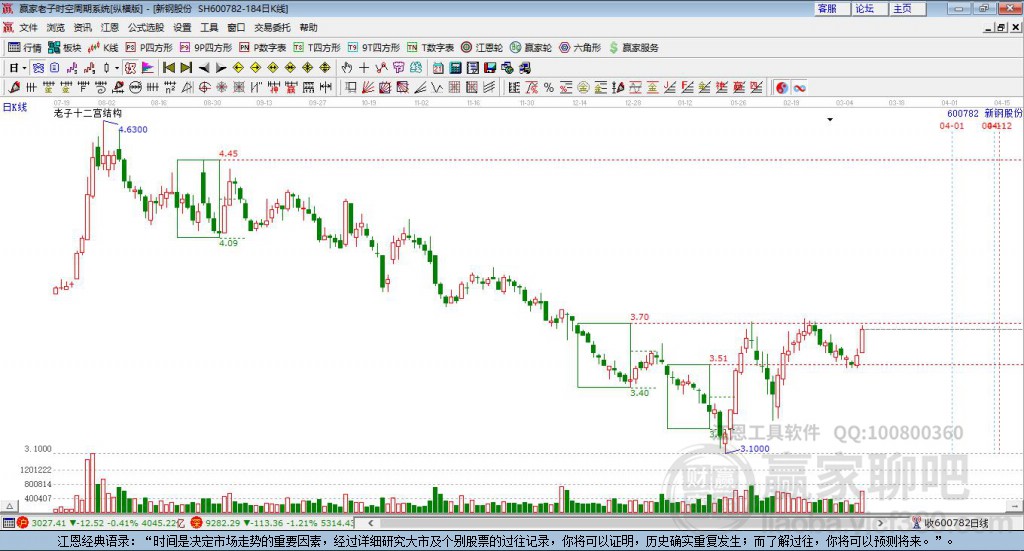The height and width of the screenshot is (551, 1024).
Task: Open the calculator tool icon
Action: click(x=455, y=68)
